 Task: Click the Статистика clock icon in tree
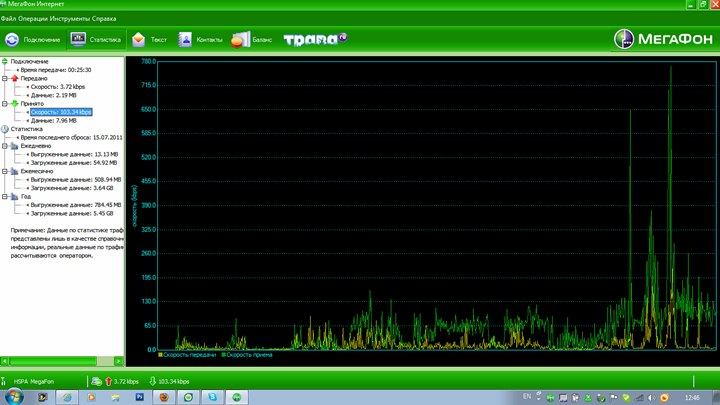(5, 129)
